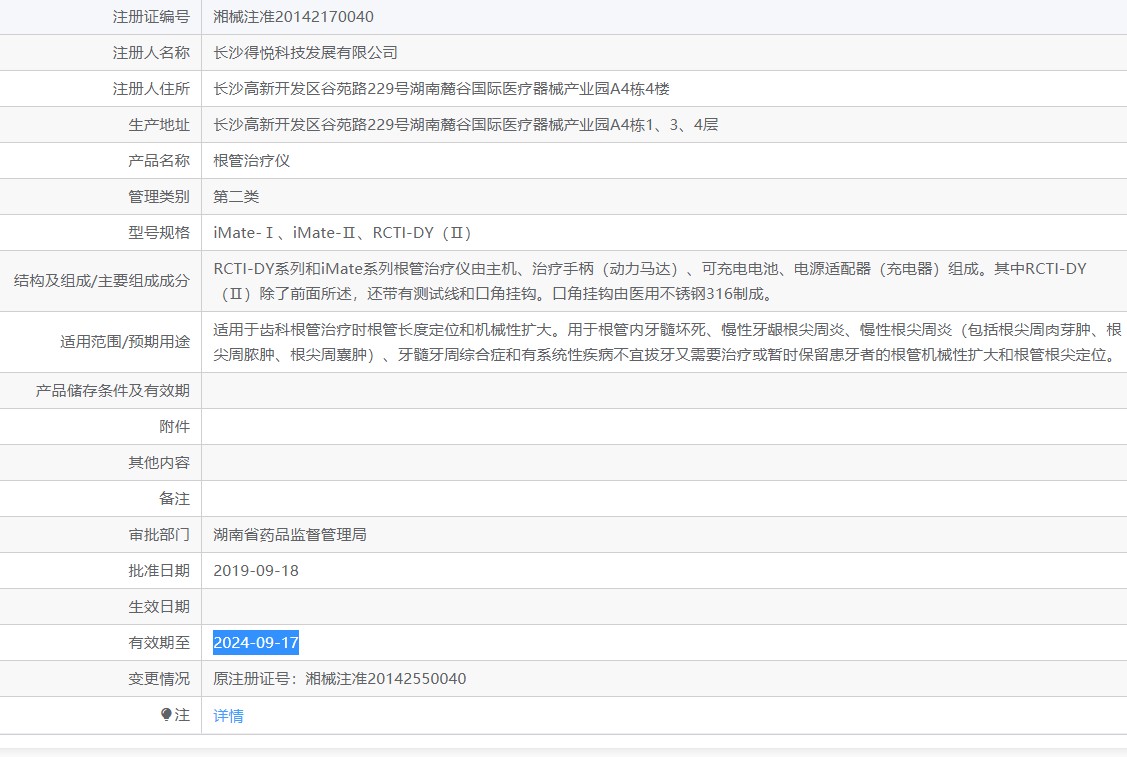The height and width of the screenshot is (757, 1127).
Task: Click the 型号规格 row label
Action: tap(159, 232)
